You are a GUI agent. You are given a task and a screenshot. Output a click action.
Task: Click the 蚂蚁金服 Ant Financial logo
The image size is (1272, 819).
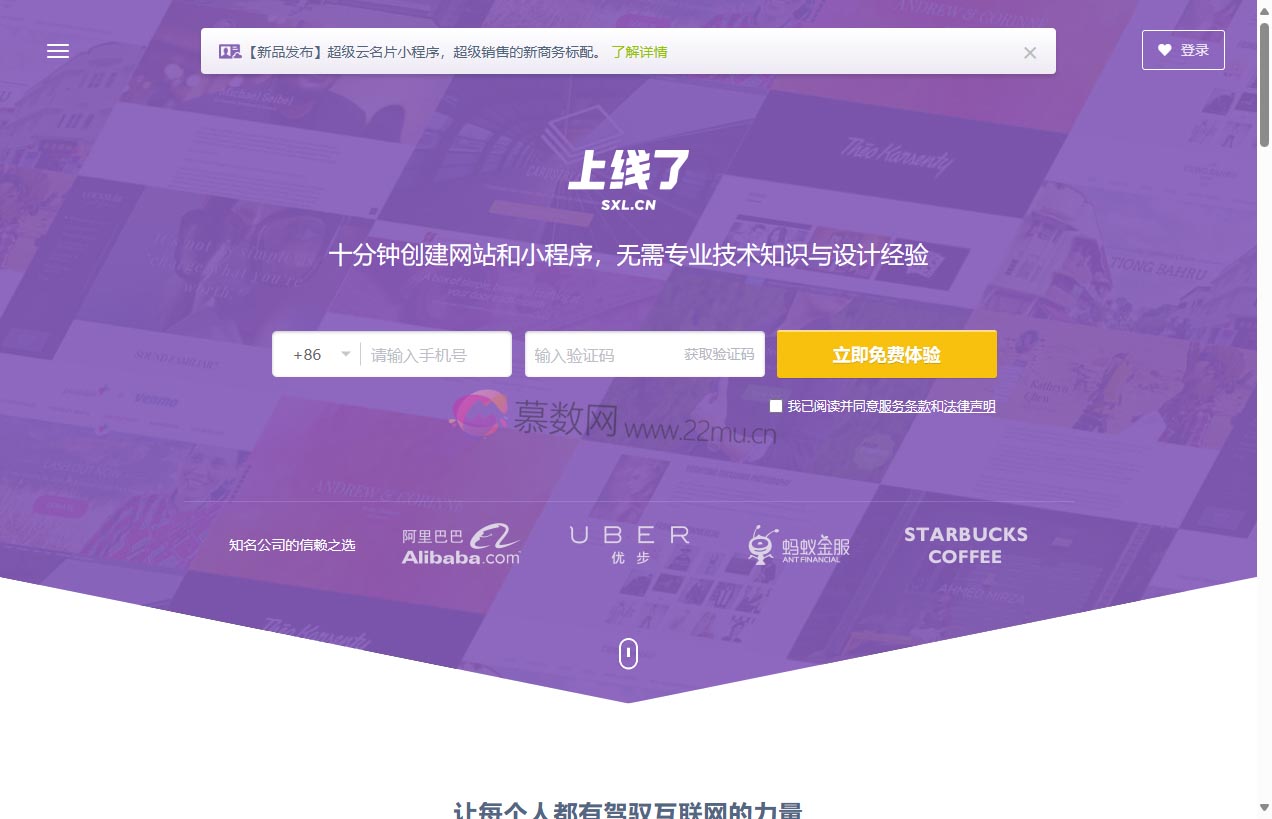[796, 544]
